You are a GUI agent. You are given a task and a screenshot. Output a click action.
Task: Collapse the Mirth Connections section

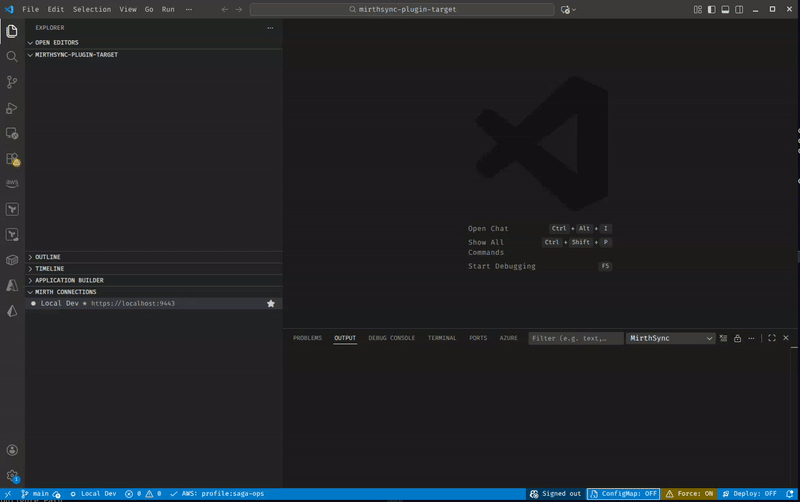154,292
